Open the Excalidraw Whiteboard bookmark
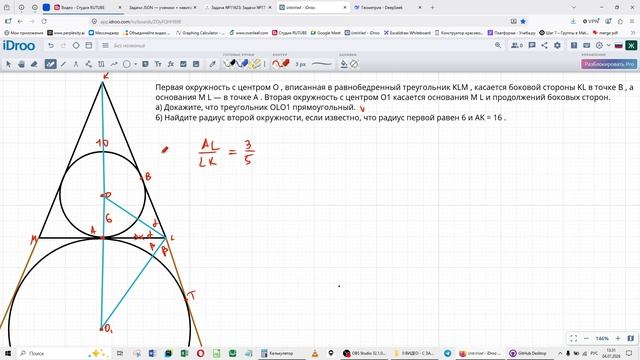640x360 pixels. (x=407, y=33)
